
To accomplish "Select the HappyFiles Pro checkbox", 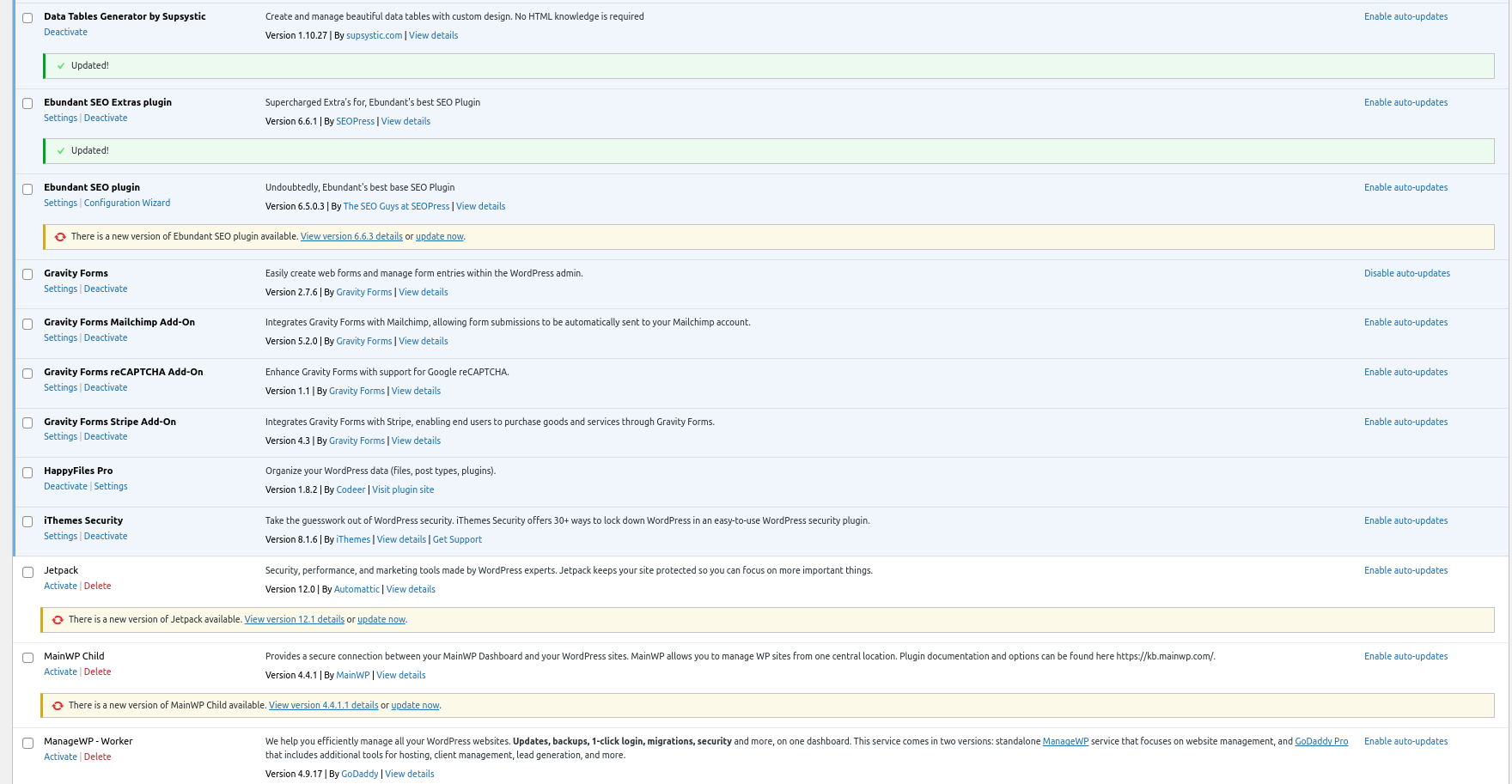I will [x=27, y=472].
